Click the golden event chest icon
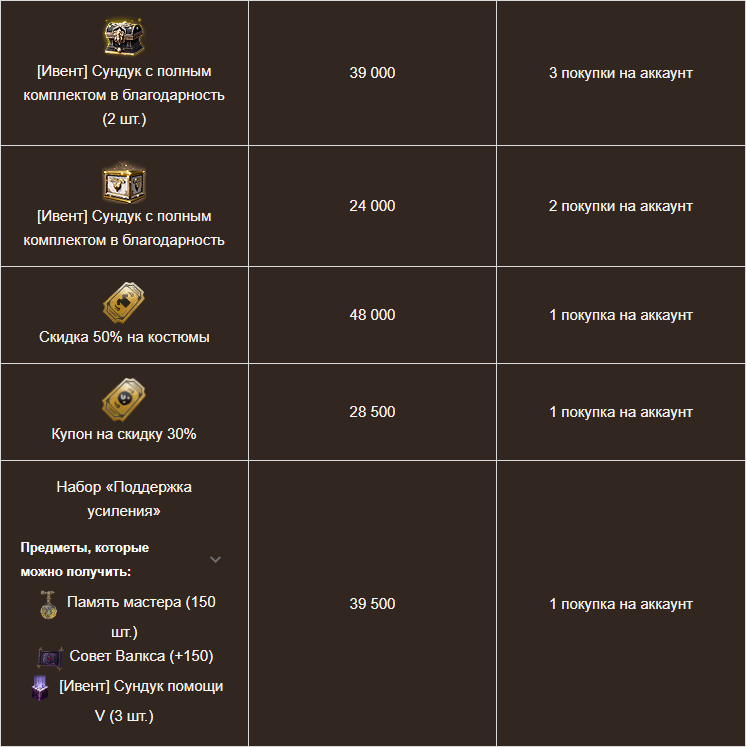The image size is (746, 747). (x=124, y=183)
